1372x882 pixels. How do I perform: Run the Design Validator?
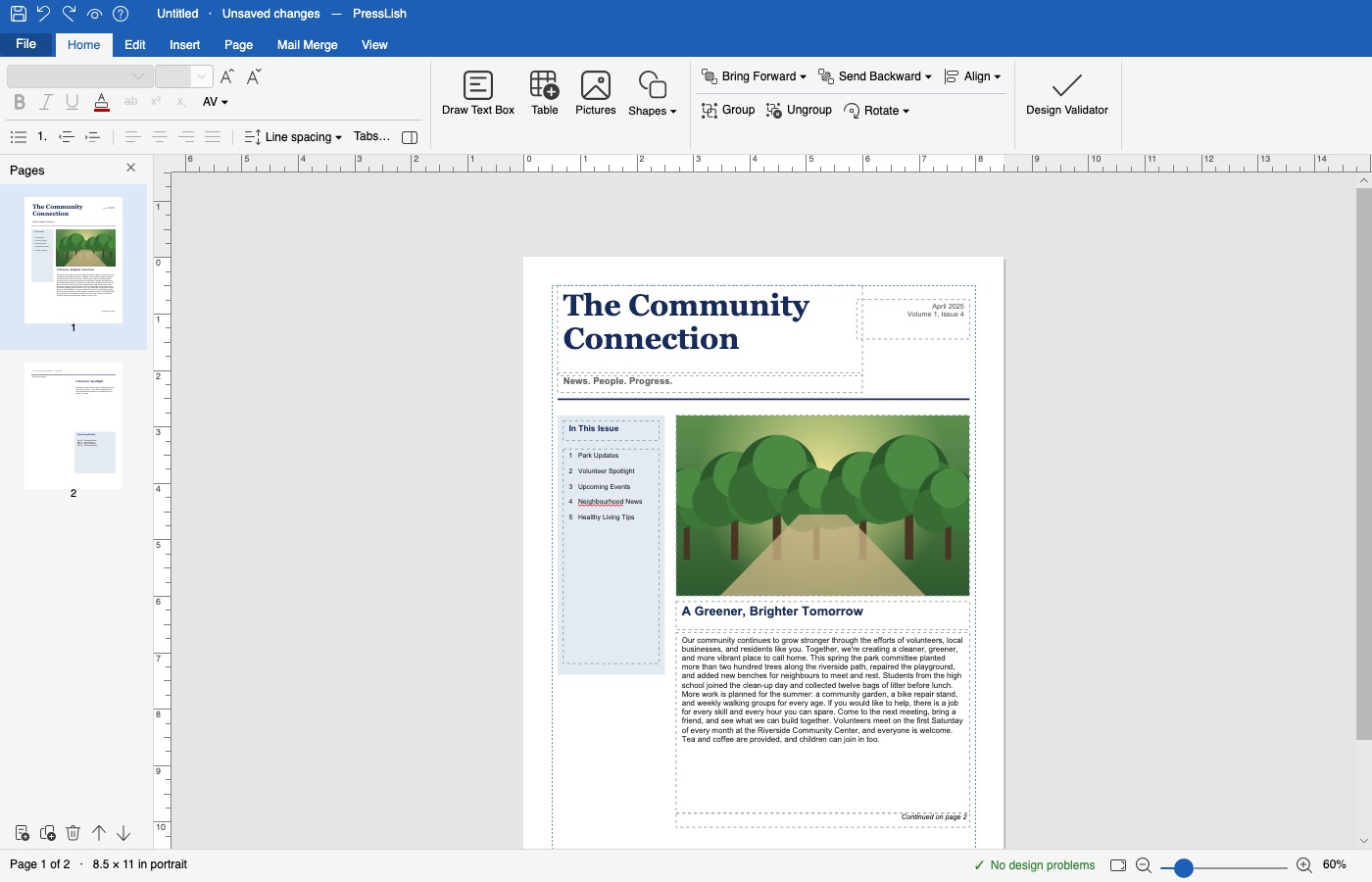(x=1066, y=93)
